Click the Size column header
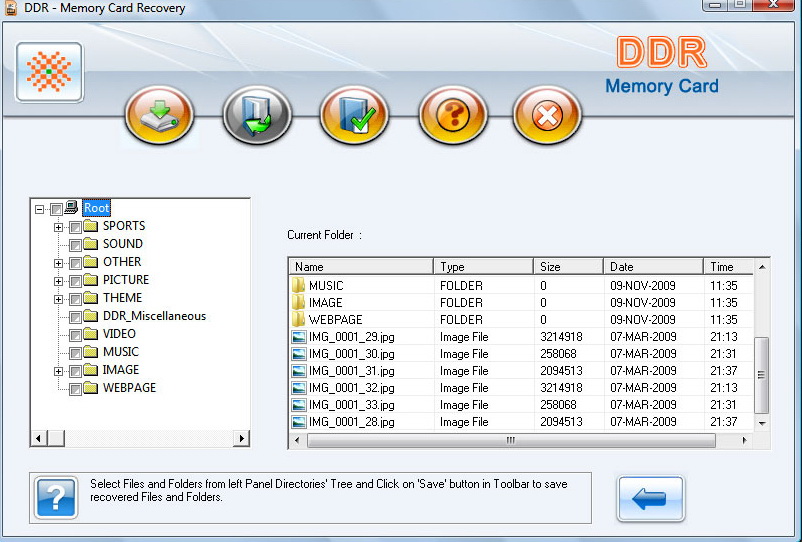Viewport: 802px width, 542px height. [567, 267]
